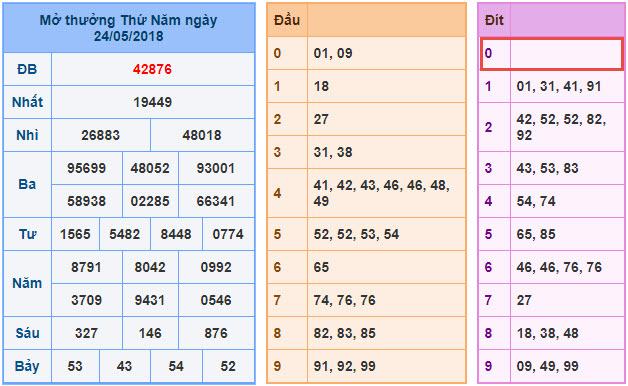Click value 65 in Đầu row 6

(x=321, y=267)
